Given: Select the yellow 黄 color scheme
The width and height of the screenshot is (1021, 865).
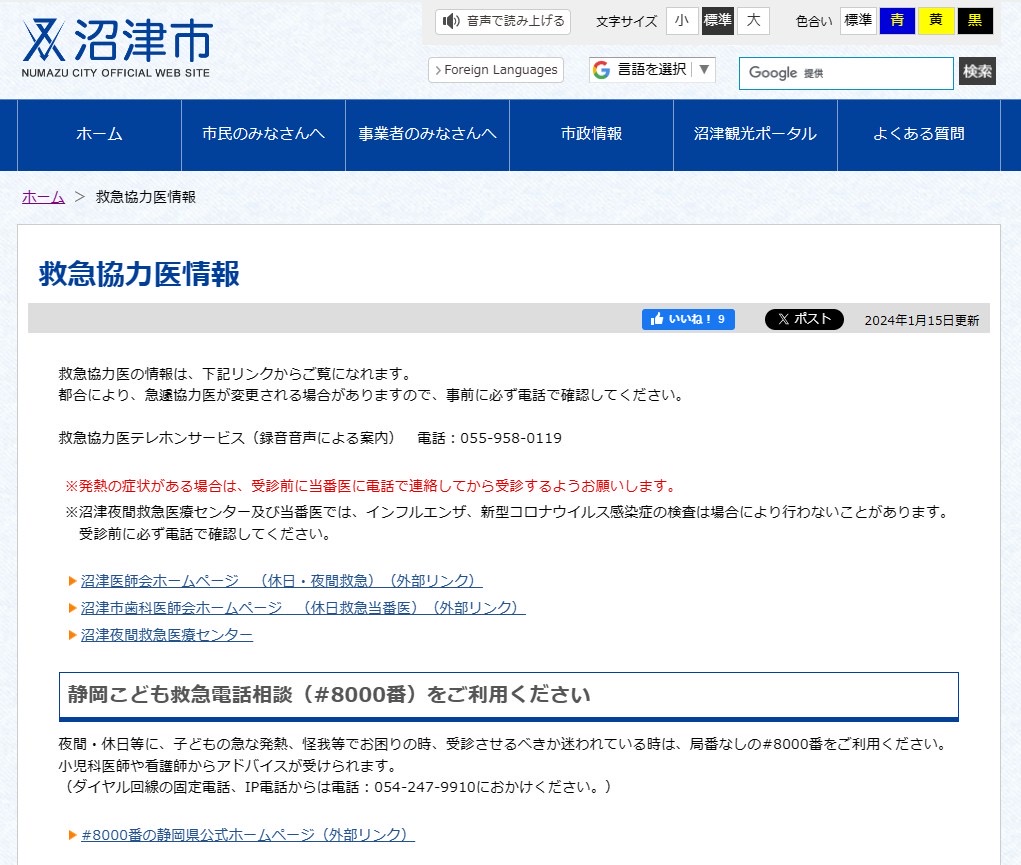Looking at the screenshot, I should (936, 21).
